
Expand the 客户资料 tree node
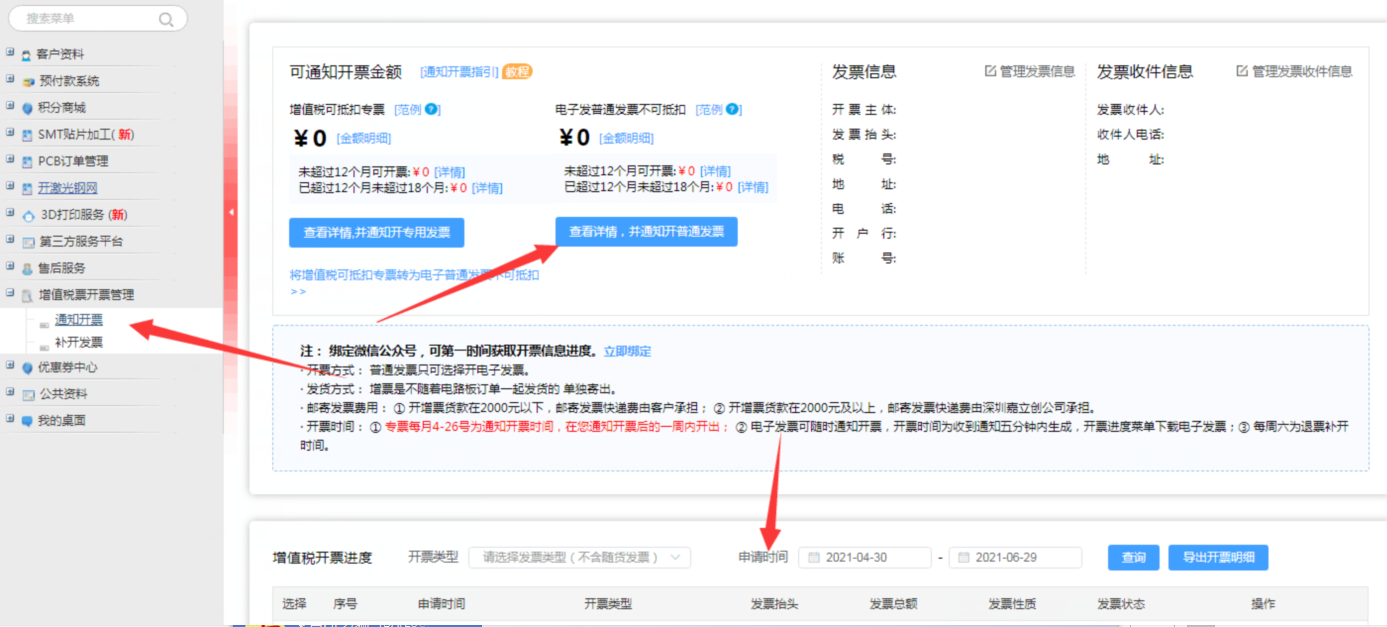coord(10,53)
